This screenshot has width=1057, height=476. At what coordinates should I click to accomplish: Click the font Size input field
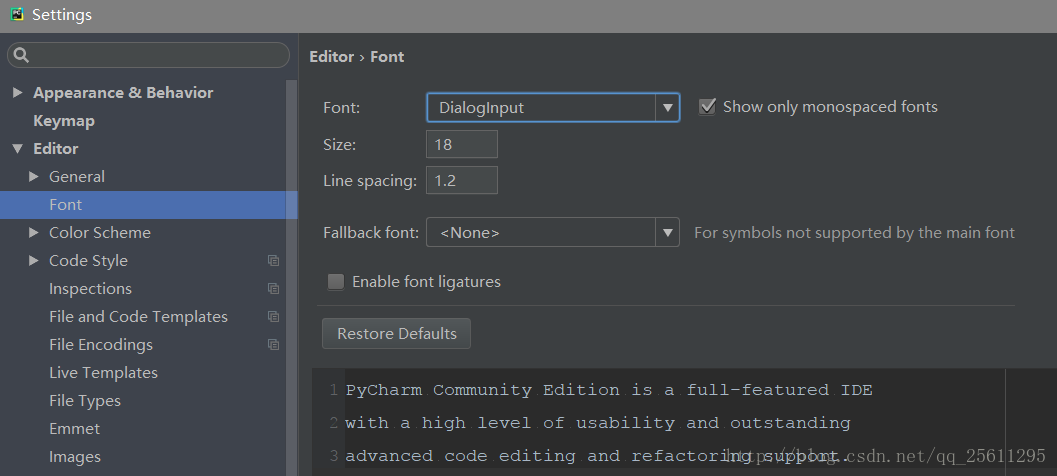[x=461, y=144]
